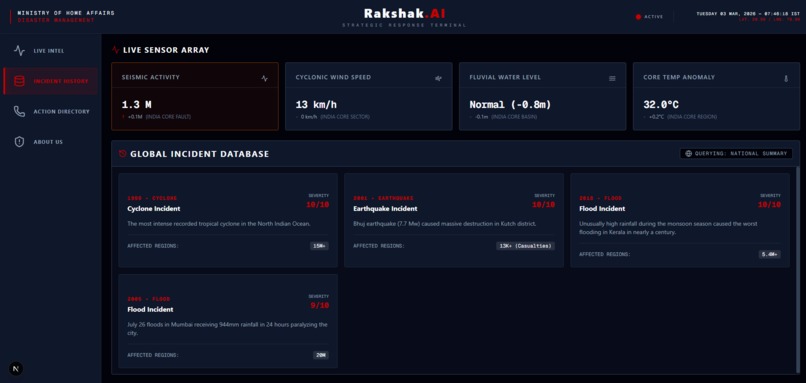
Task: Click the Seismic Activity card title
Action: 151,77
